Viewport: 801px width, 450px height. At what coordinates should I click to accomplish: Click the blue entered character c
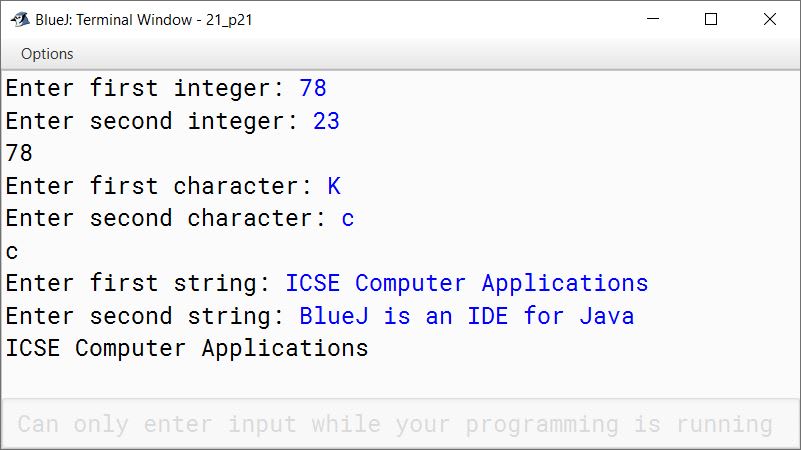347,219
